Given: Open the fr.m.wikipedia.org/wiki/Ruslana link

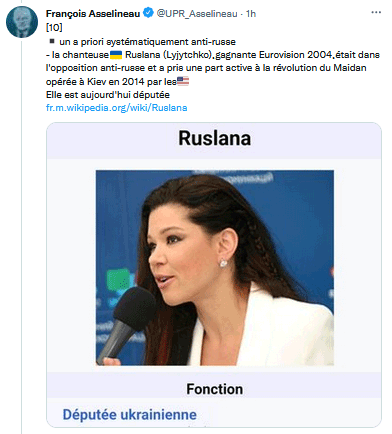Looking at the screenshot, I should [116, 108].
